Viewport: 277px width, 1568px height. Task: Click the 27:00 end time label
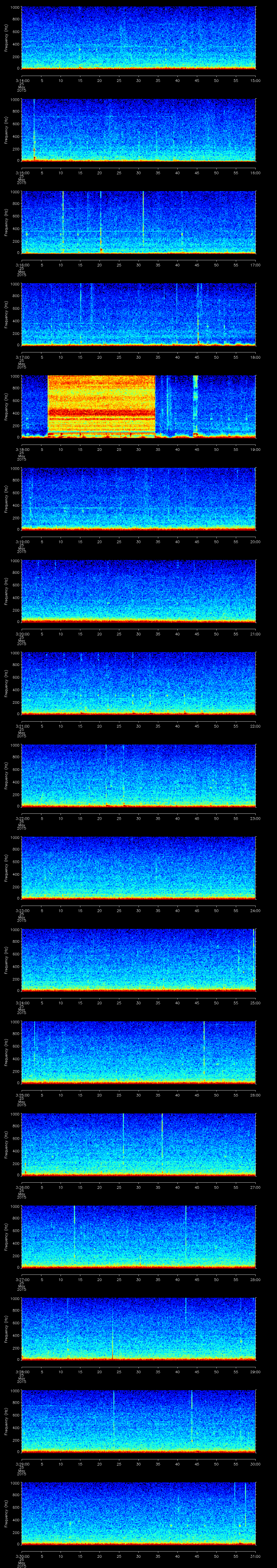256,1187
